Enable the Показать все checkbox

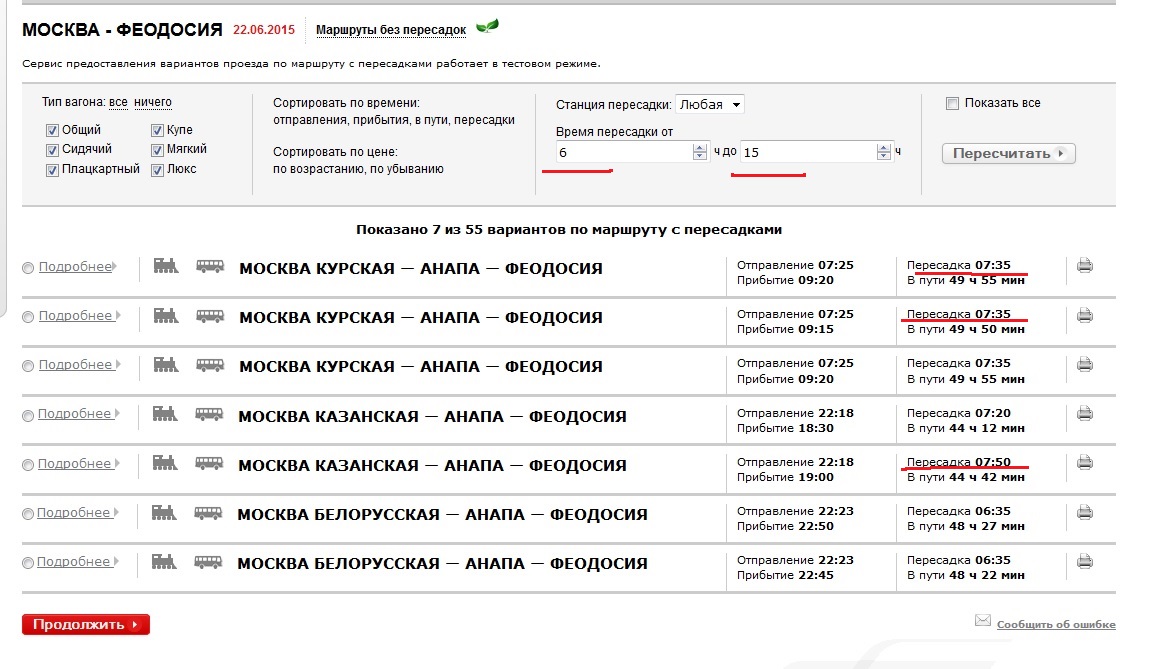(x=952, y=103)
